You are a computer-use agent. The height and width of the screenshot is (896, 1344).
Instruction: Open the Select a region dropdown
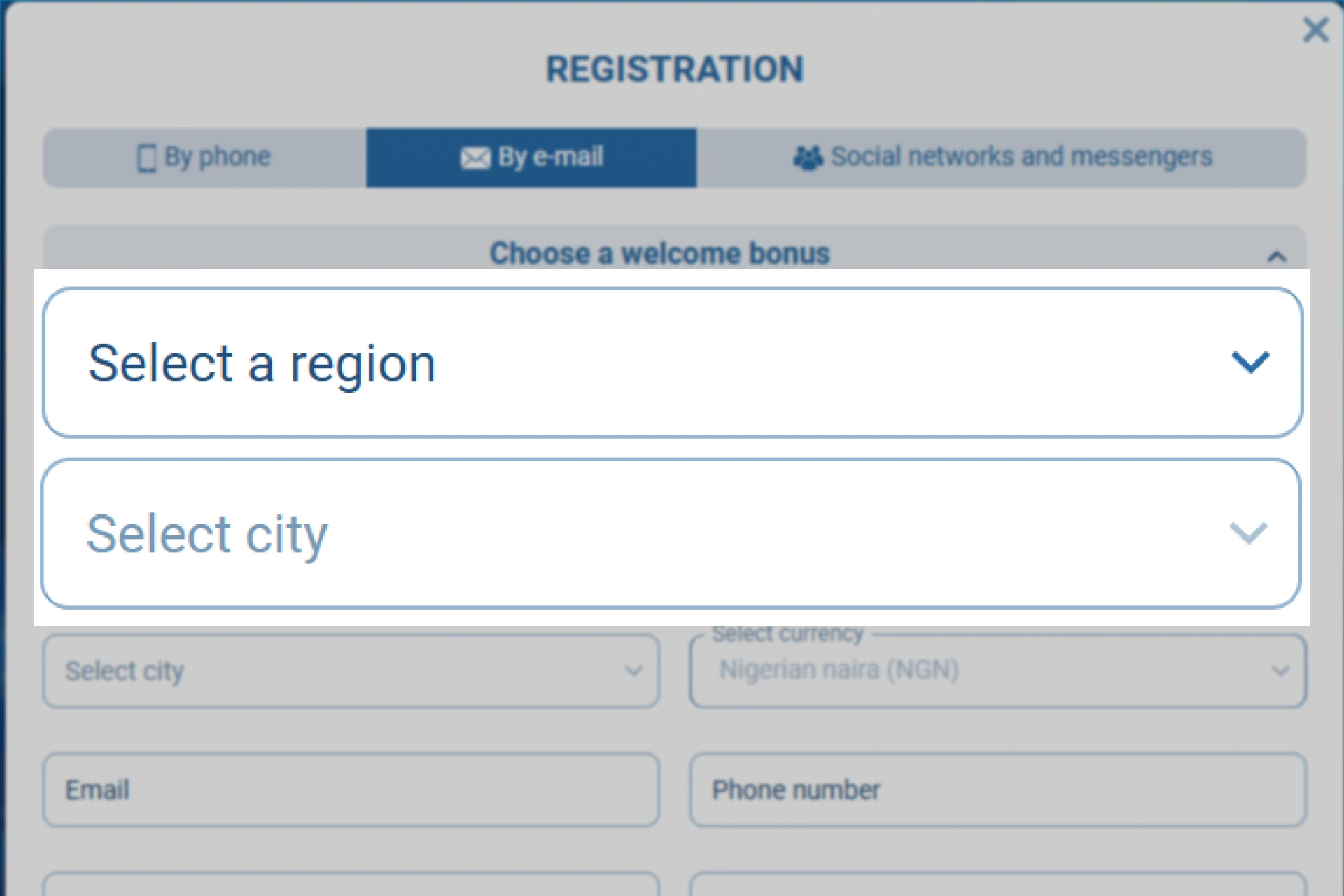[x=672, y=363]
